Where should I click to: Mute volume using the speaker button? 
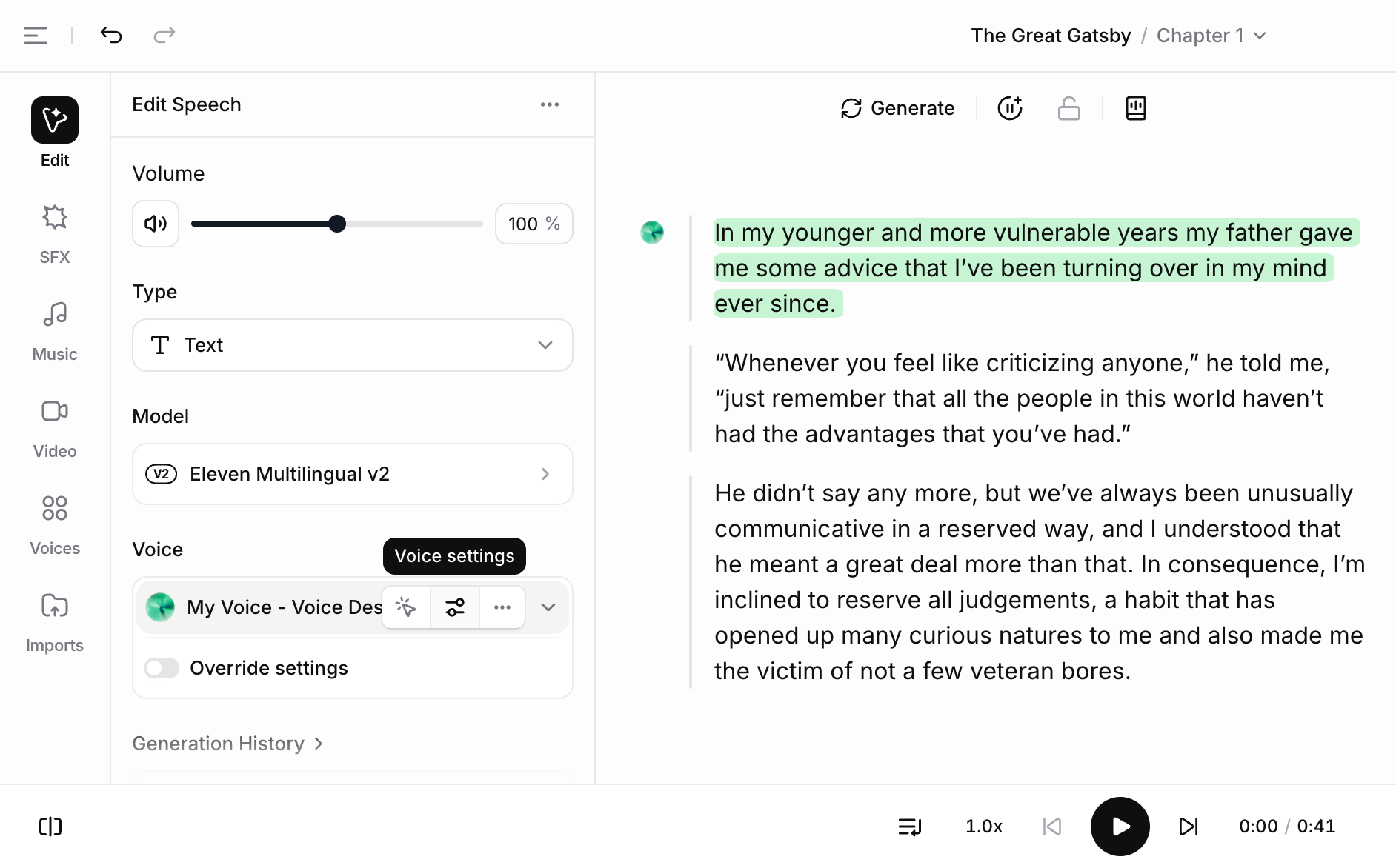click(156, 224)
